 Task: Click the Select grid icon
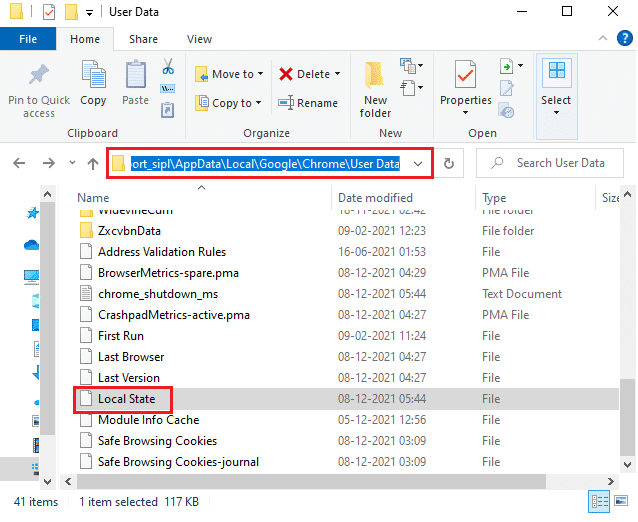point(557,73)
